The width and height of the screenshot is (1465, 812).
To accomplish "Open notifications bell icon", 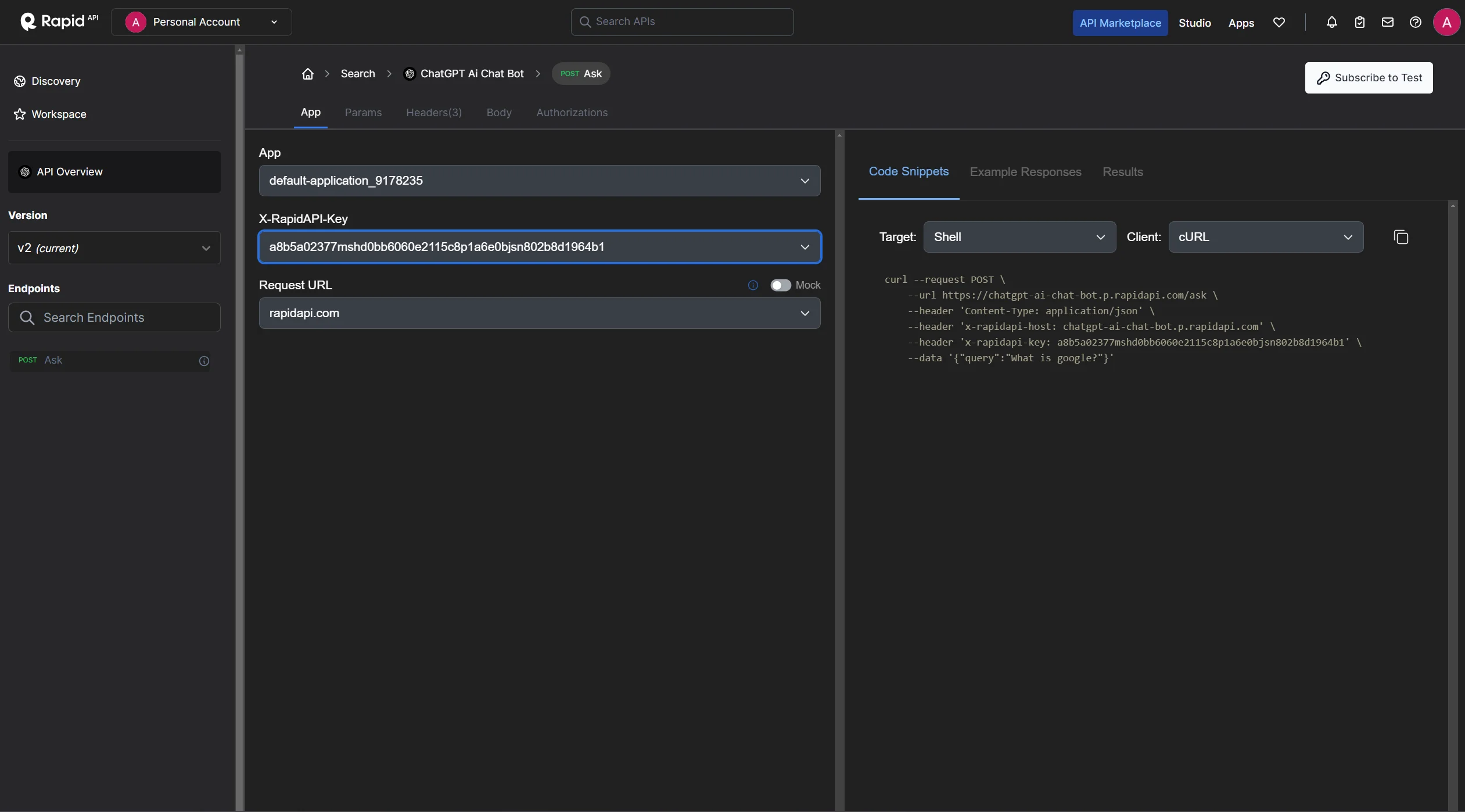I will click(1331, 22).
